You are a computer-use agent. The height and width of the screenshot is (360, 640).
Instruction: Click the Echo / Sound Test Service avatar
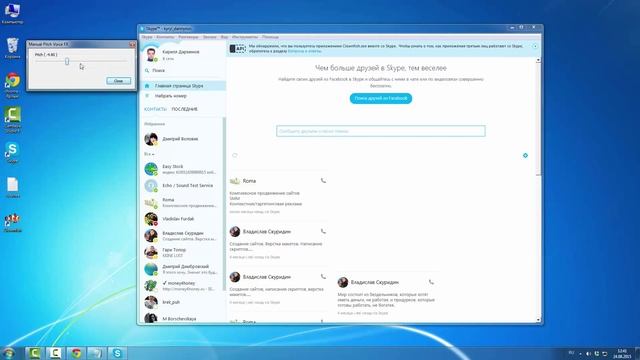(x=151, y=186)
